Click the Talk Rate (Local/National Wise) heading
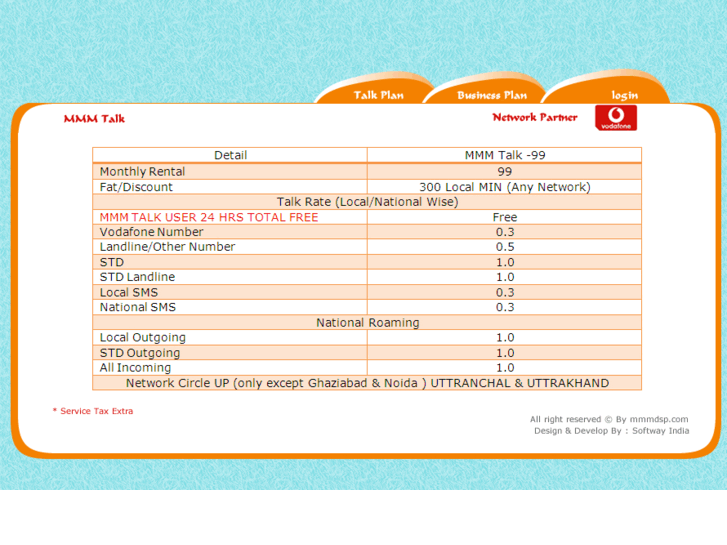 tap(367, 202)
